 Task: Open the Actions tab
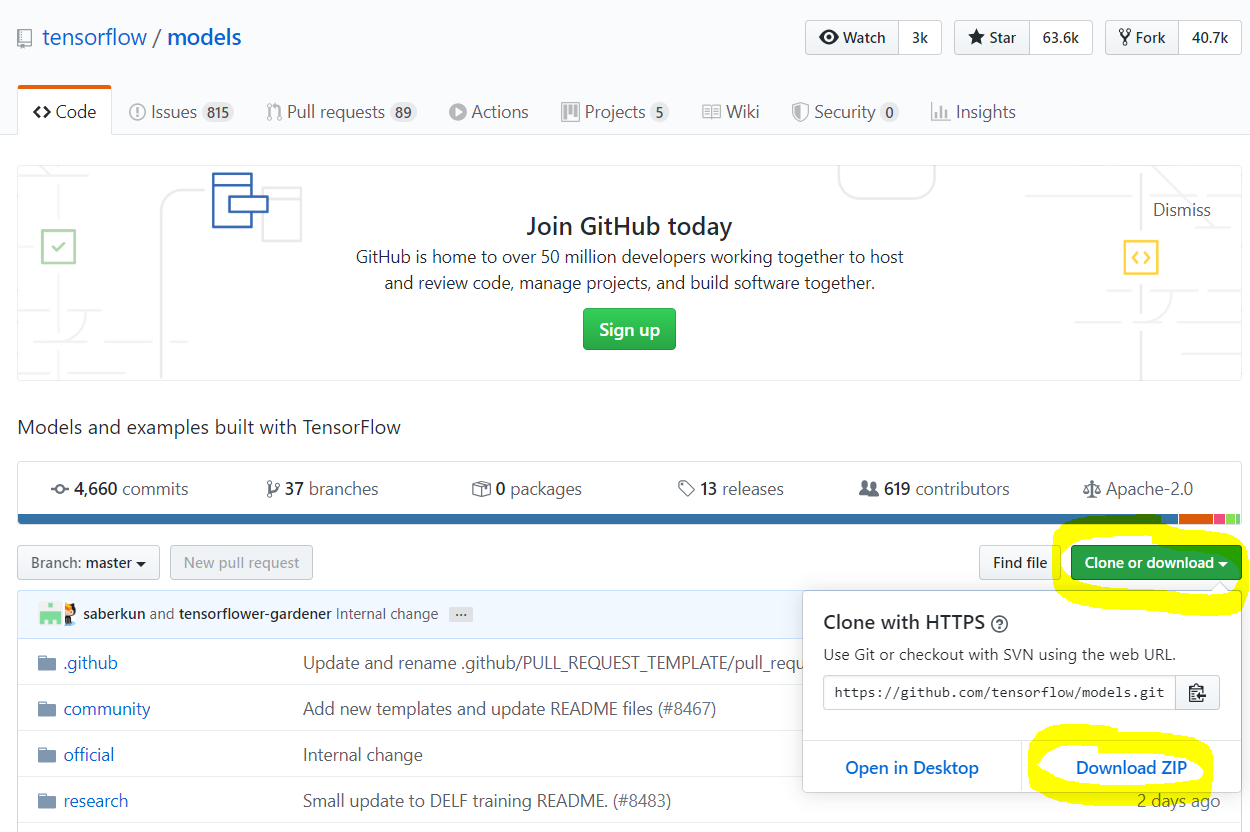pyautogui.click(x=489, y=112)
